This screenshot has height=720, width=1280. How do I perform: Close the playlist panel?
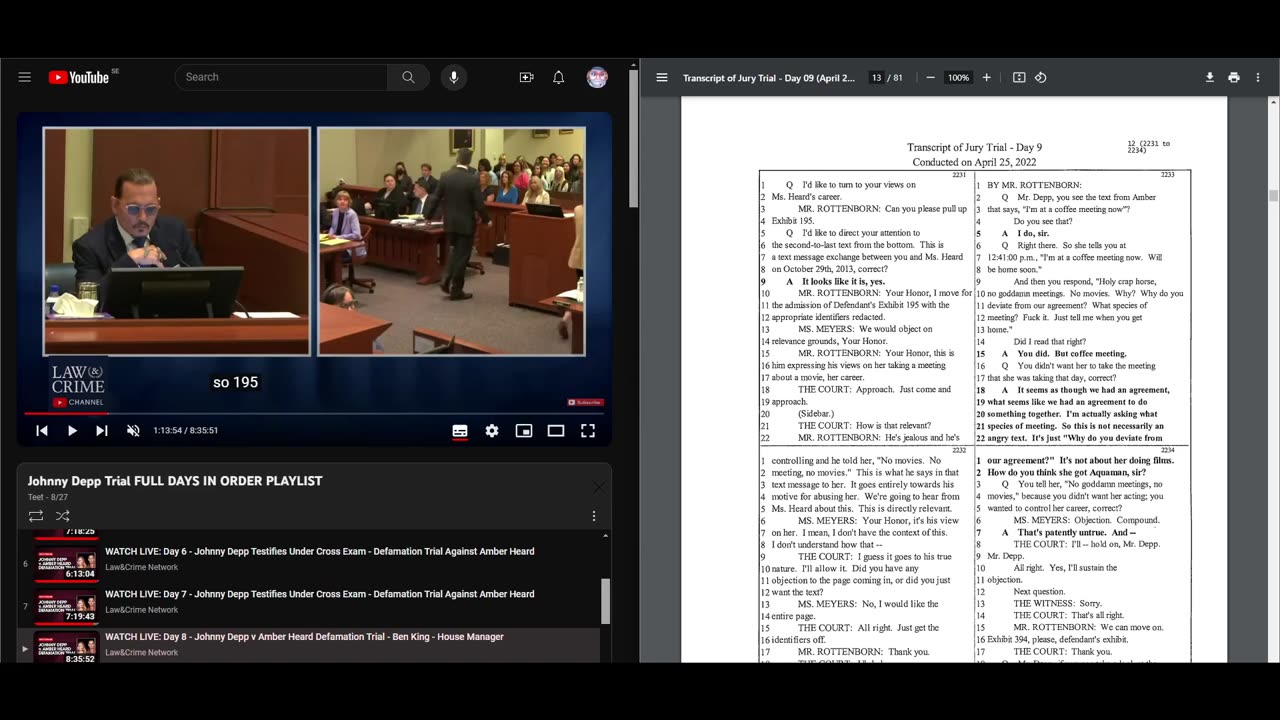click(599, 487)
